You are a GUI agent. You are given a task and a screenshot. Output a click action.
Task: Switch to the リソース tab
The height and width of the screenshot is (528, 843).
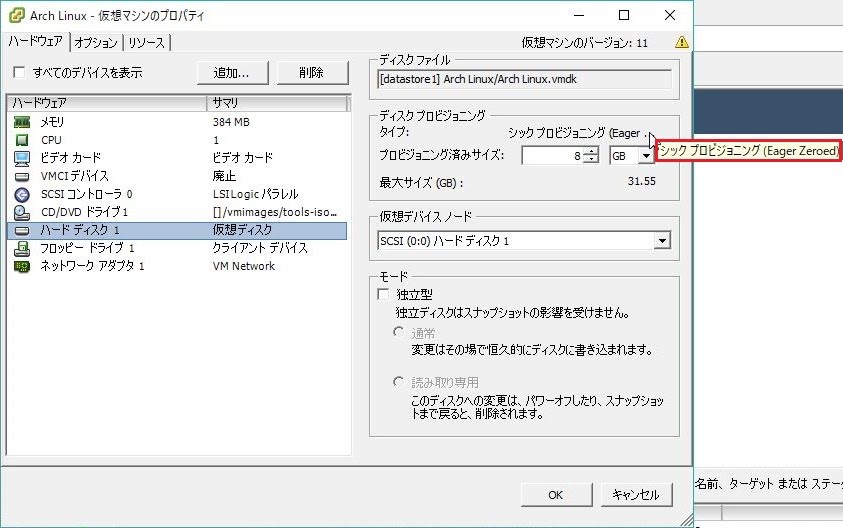146,42
